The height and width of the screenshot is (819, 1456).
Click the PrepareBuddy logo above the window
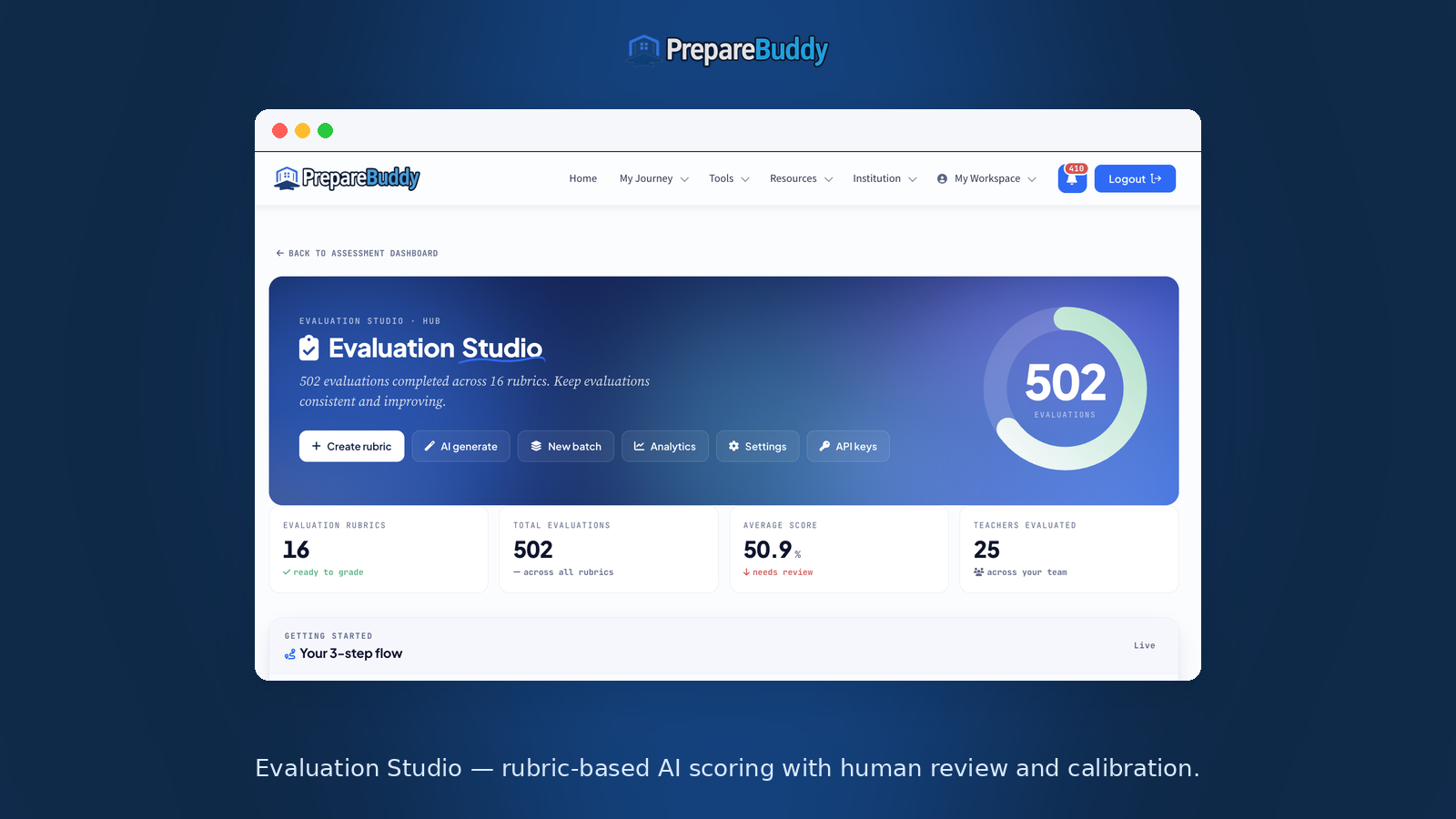[x=728, y=50]
